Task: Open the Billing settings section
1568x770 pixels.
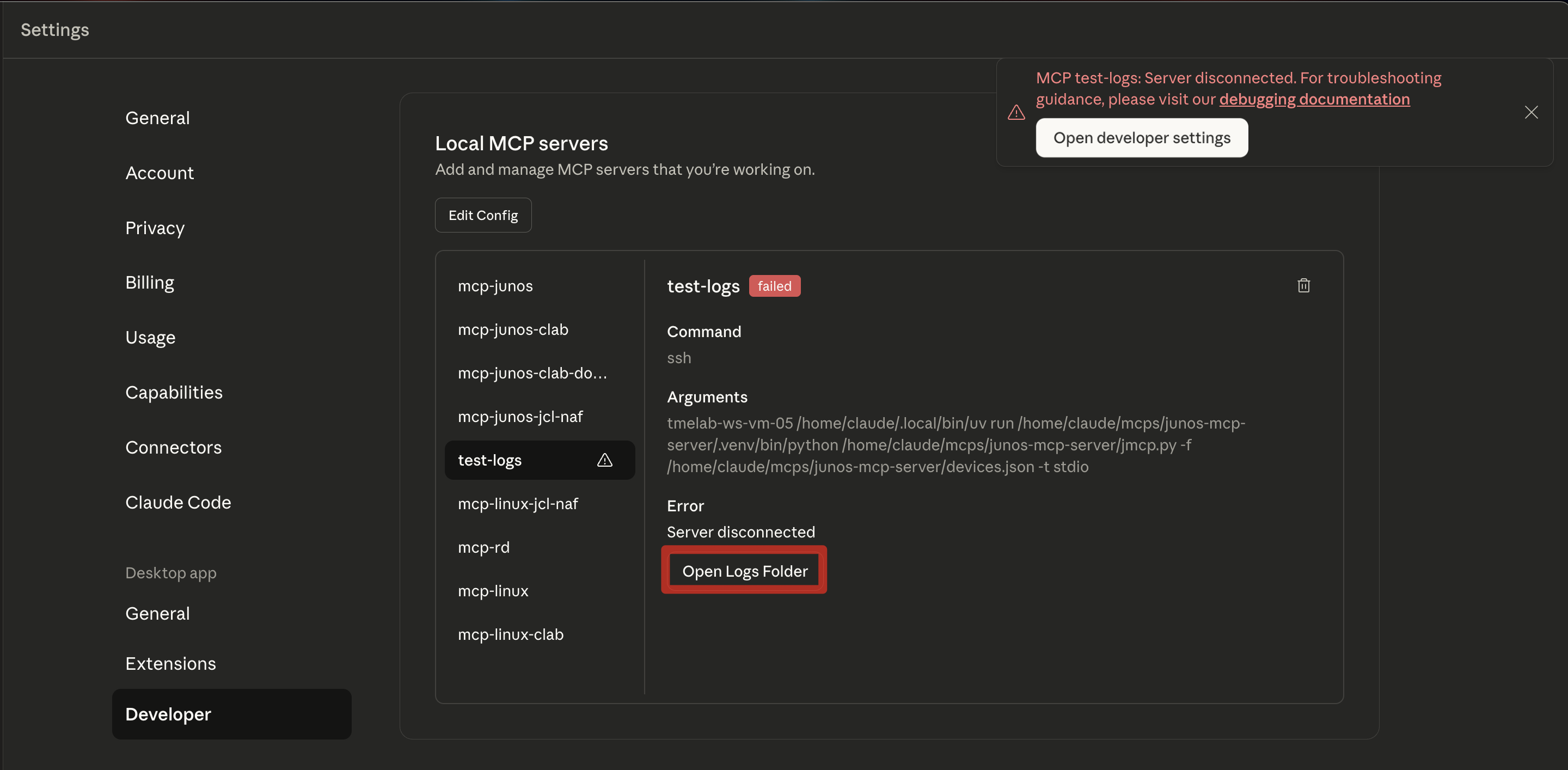Action: click(x=231, y=283)
